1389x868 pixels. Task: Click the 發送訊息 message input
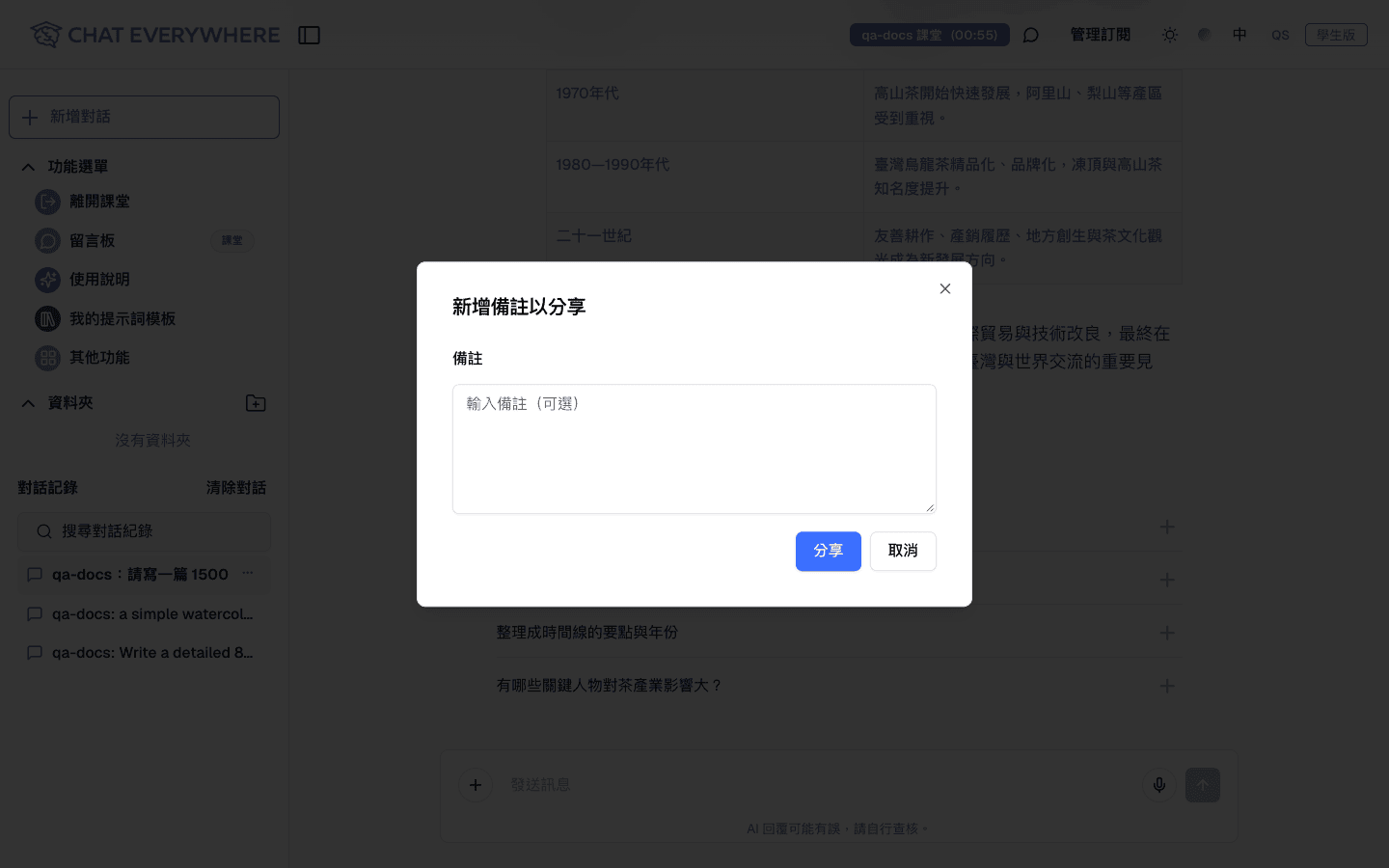coord(820,785)
